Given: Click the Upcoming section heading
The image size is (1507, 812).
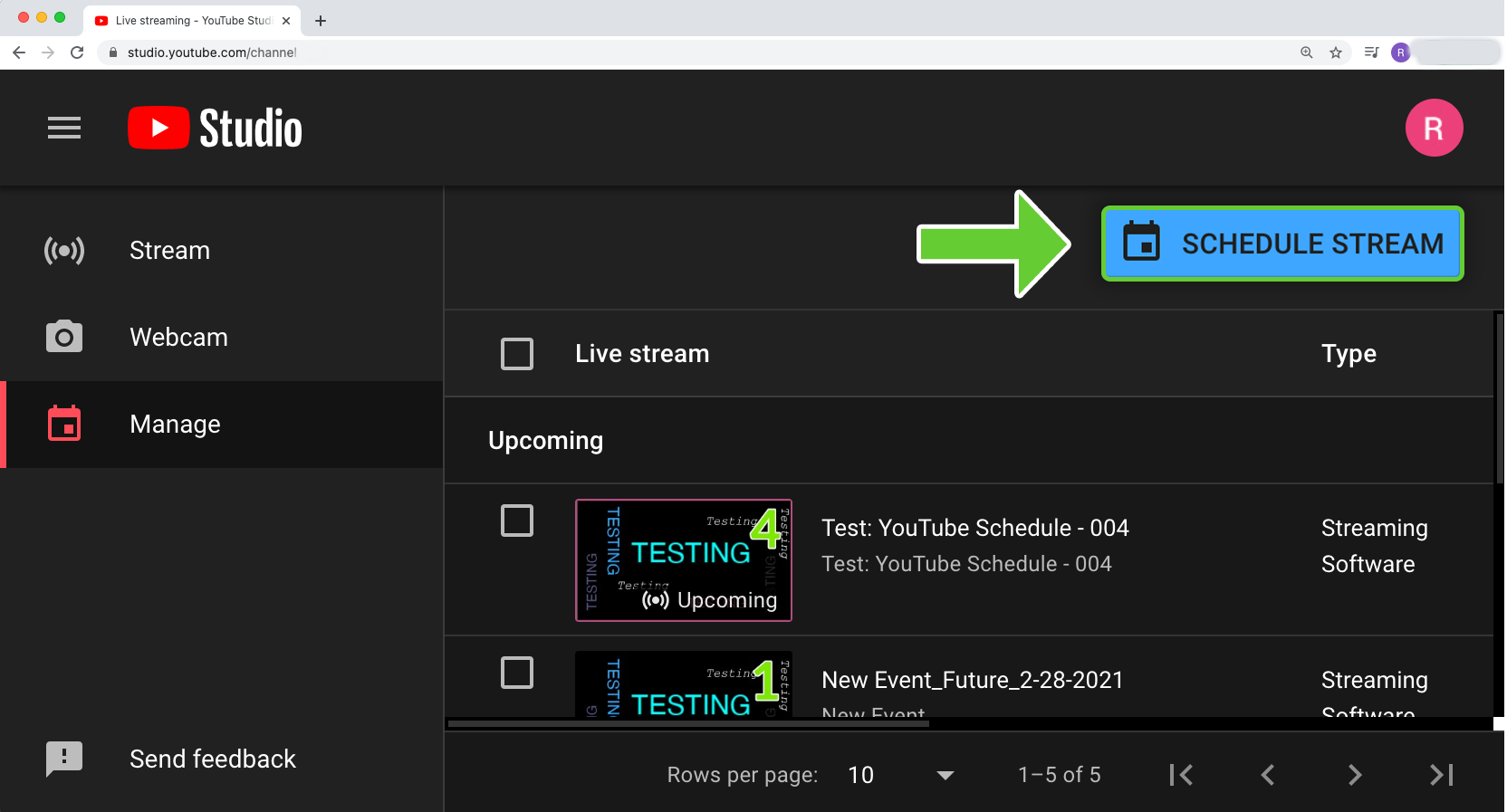Looking at the screenshot, I should click(545, 440).
